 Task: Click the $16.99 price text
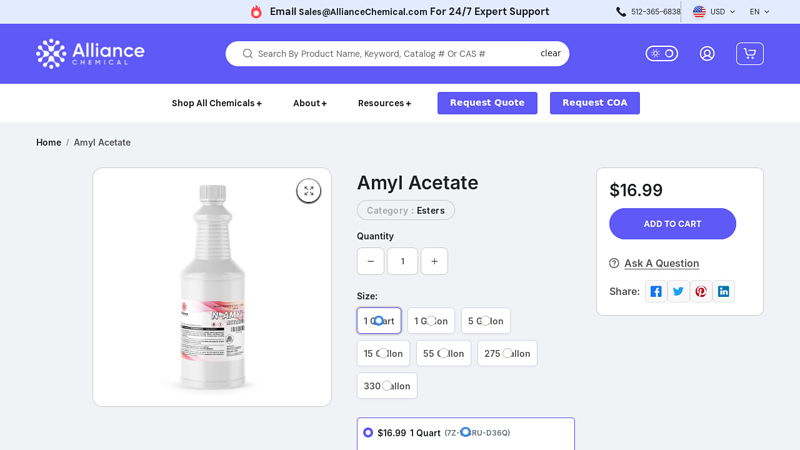tap(636, 190)
